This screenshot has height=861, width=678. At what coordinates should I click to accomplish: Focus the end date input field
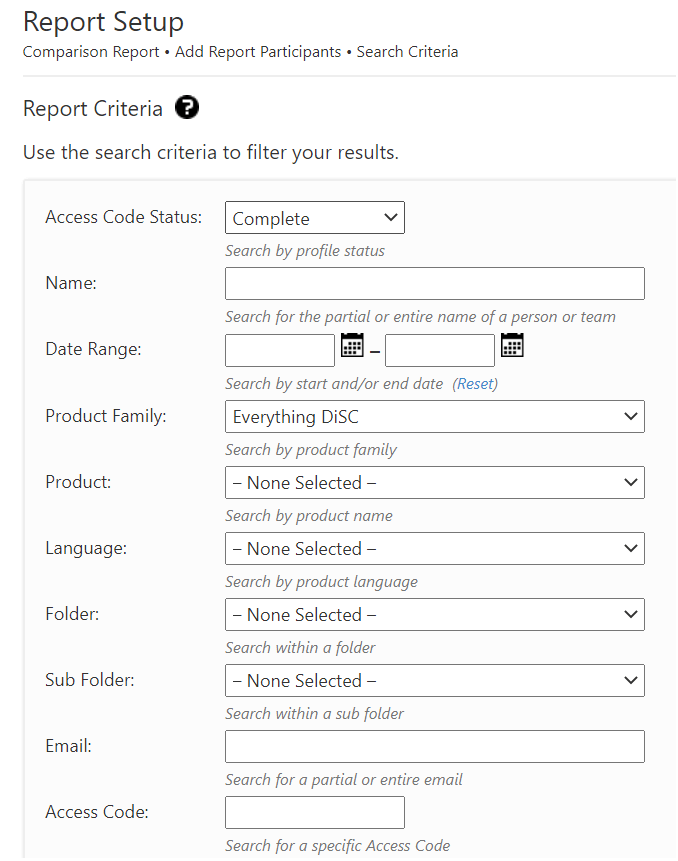(x=439, y=350)
